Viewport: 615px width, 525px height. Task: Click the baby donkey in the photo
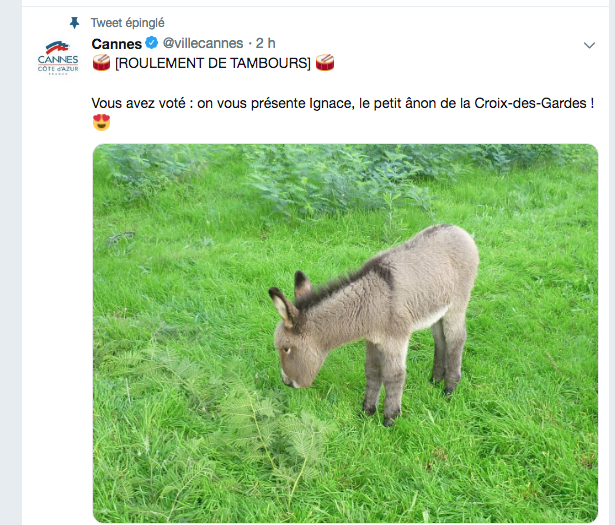375,323
